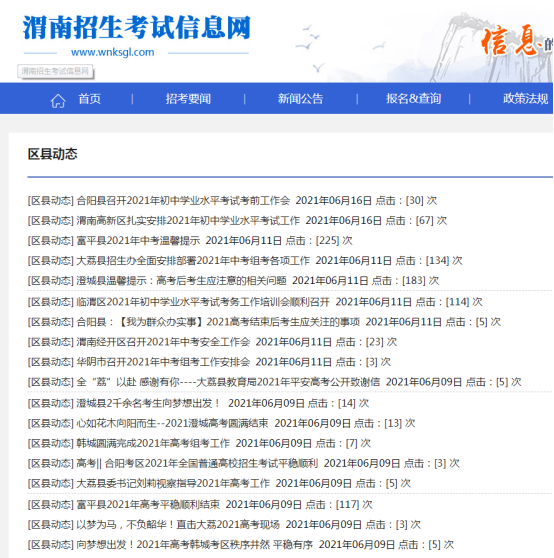The image size is (554, 558).
Task: Open 韩城圆满完成2021年高考组考工作 link
Action: [x=153, y=443]
